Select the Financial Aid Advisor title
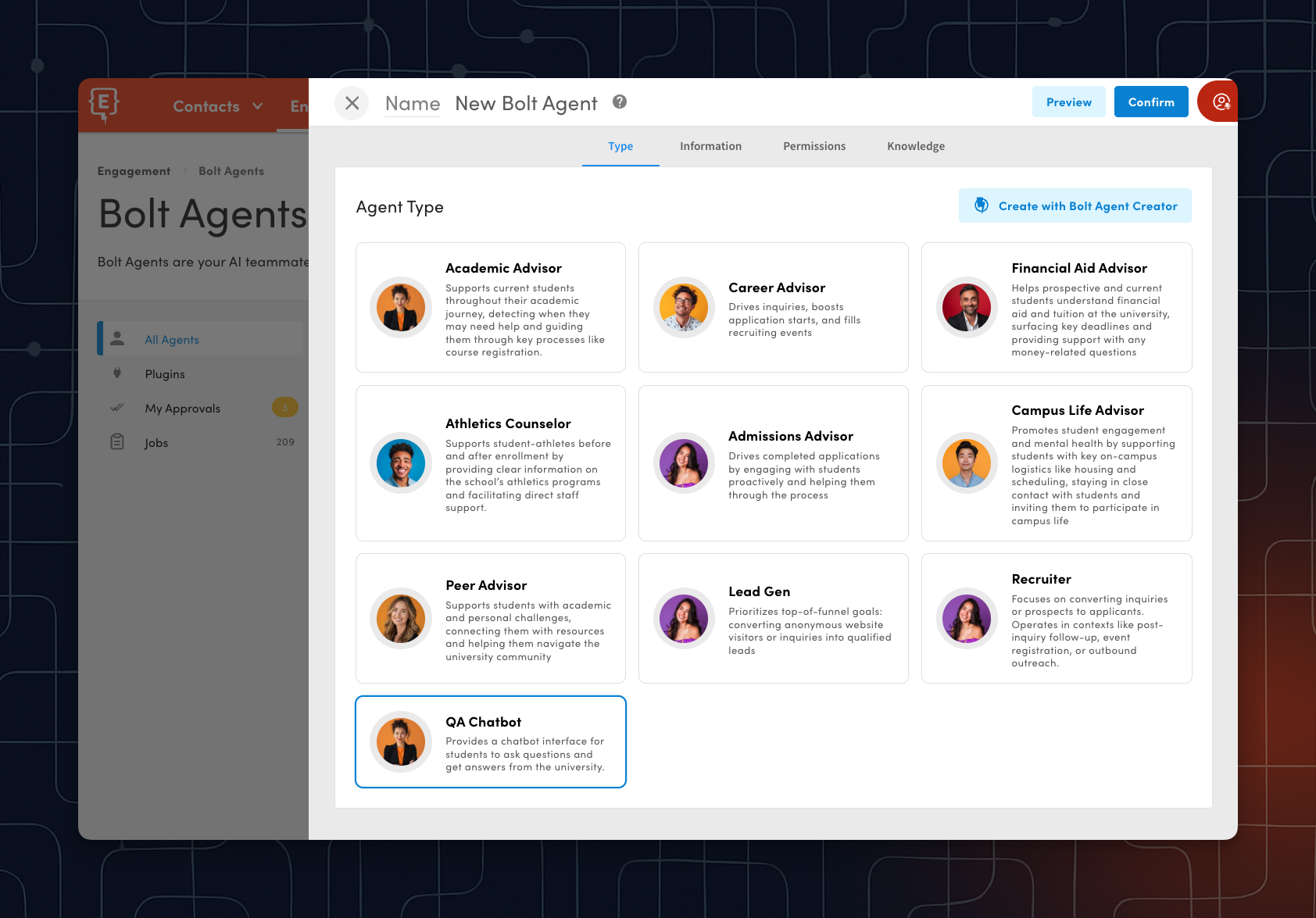Viewport: 1316px width, 918px height. [x=1079, y=268]
